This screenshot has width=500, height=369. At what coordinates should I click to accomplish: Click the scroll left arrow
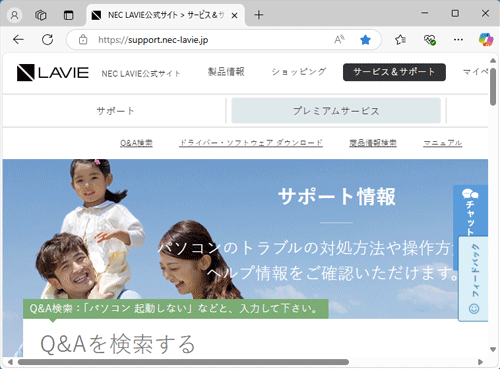(x=10, y=362)
